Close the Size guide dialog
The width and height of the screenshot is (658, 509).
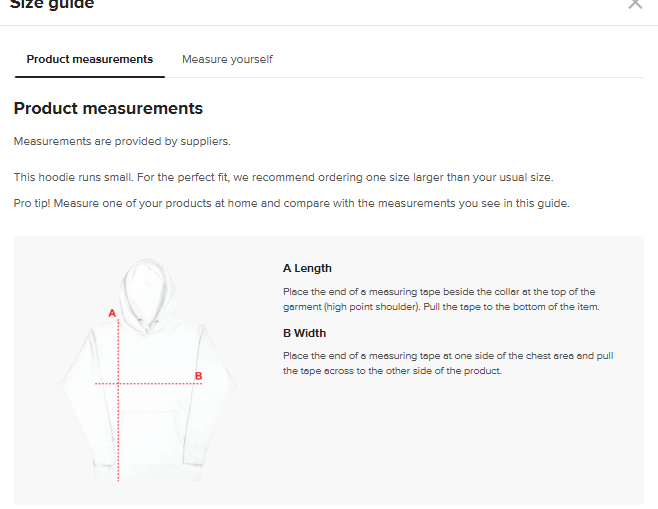point(635,4)
